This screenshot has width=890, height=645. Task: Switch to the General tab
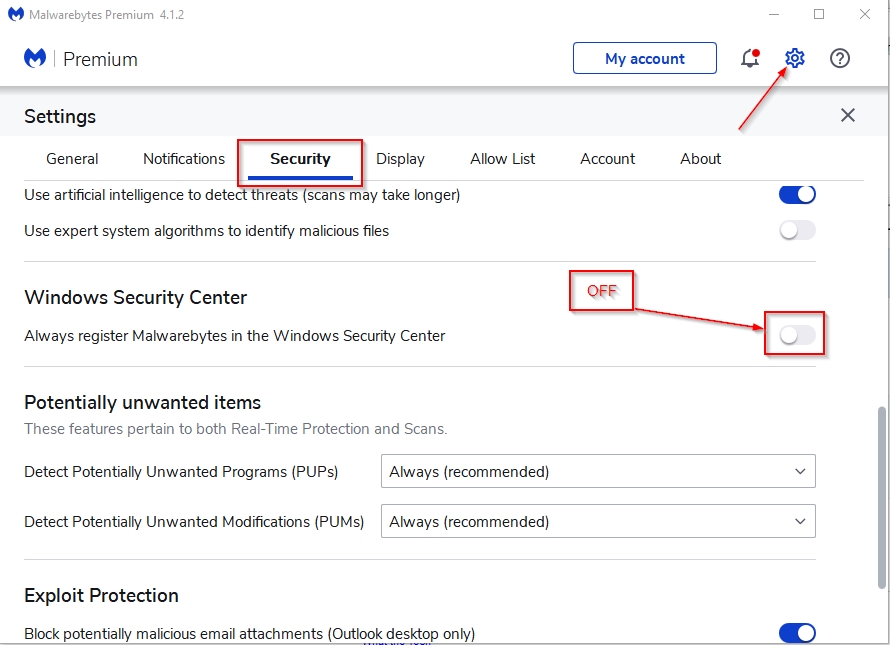(x=72, y=159)
